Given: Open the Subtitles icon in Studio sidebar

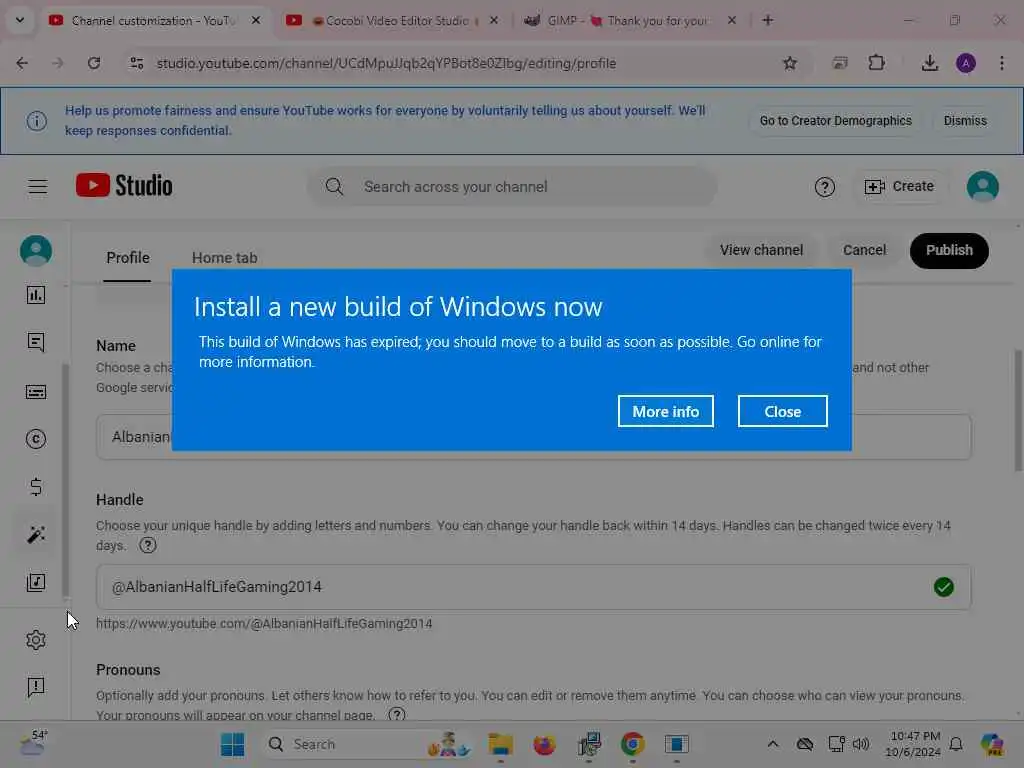Looking at the screenshot, I should [x=36, y=392].
